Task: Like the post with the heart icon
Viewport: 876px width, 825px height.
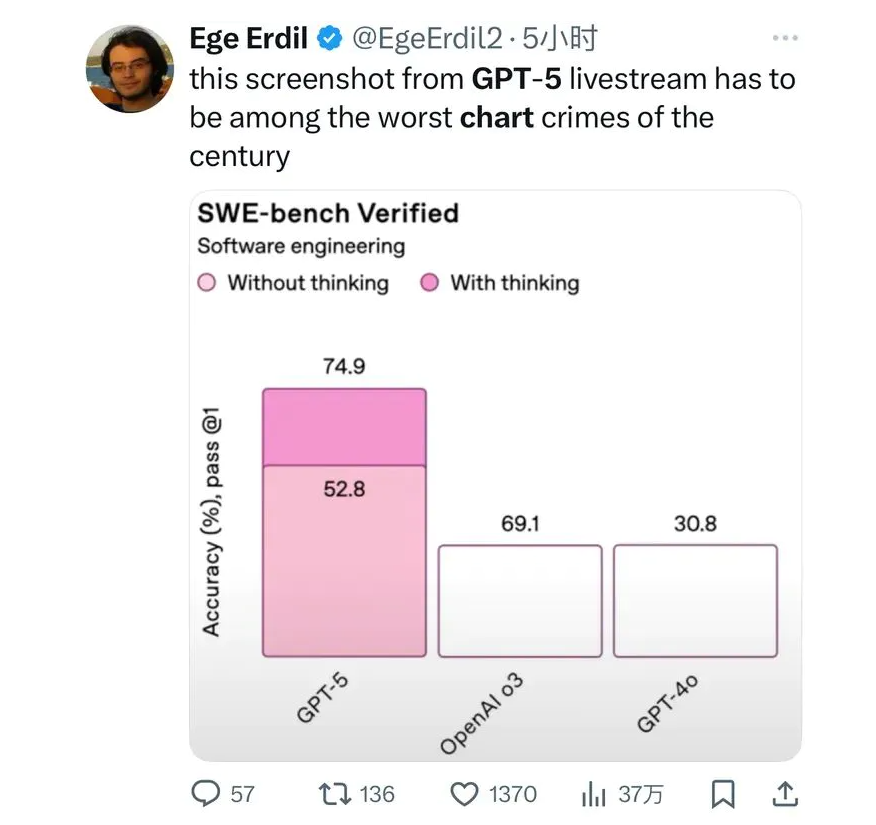Action: 465,794
